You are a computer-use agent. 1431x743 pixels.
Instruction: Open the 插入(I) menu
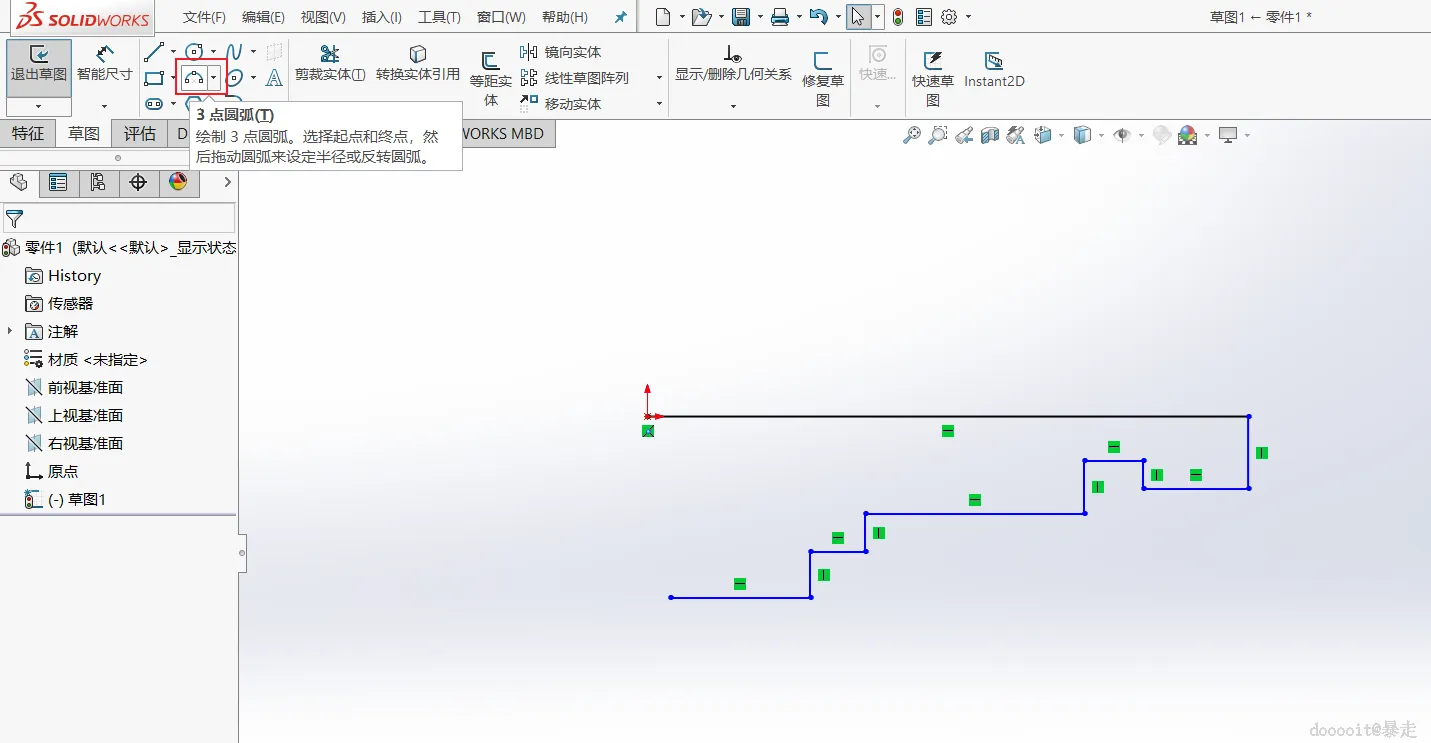pyautogui.click(x=382, y=17)
